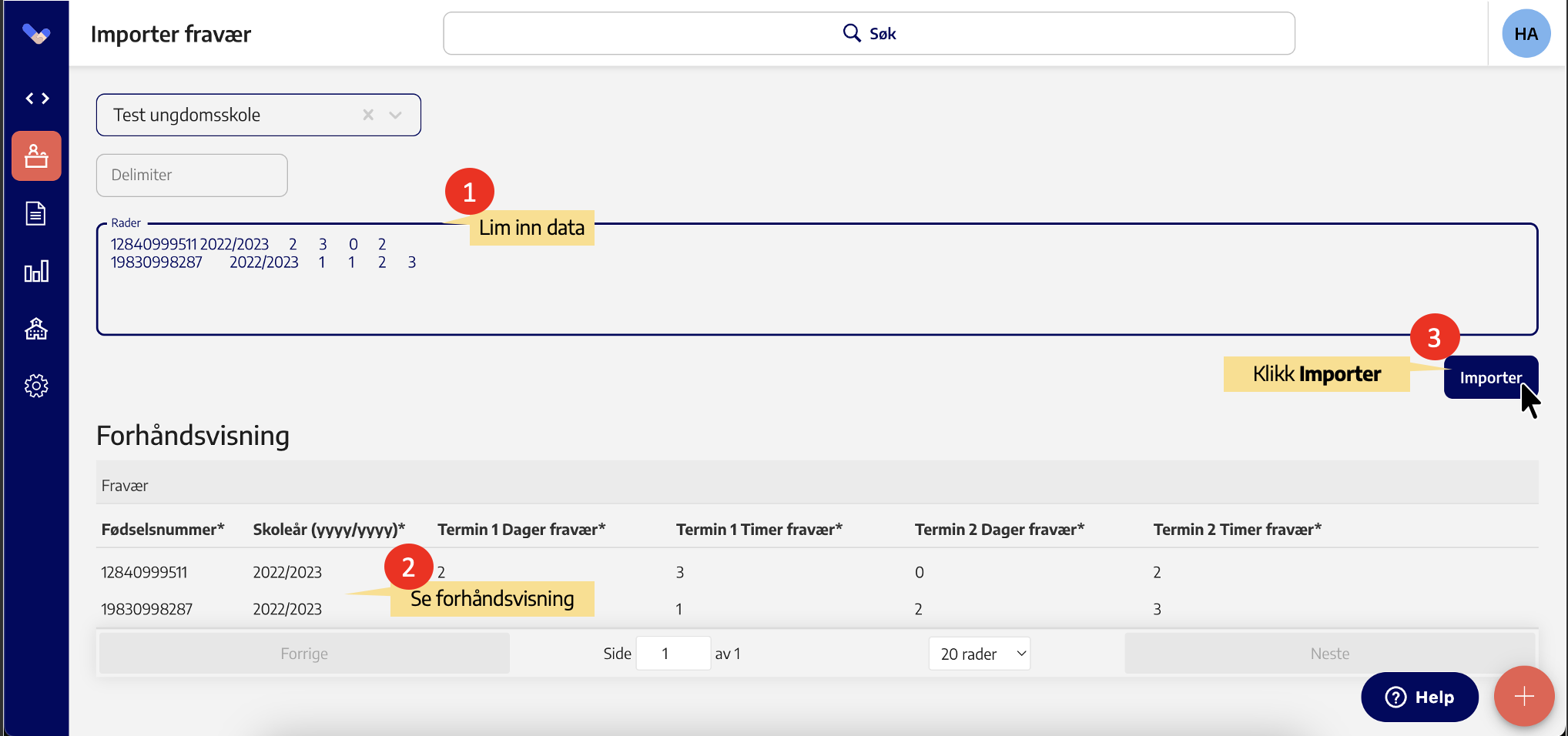Viewport: 1568px width, 736px height.
Task: Focus the Delimiter input field
Action: point(192,175)
